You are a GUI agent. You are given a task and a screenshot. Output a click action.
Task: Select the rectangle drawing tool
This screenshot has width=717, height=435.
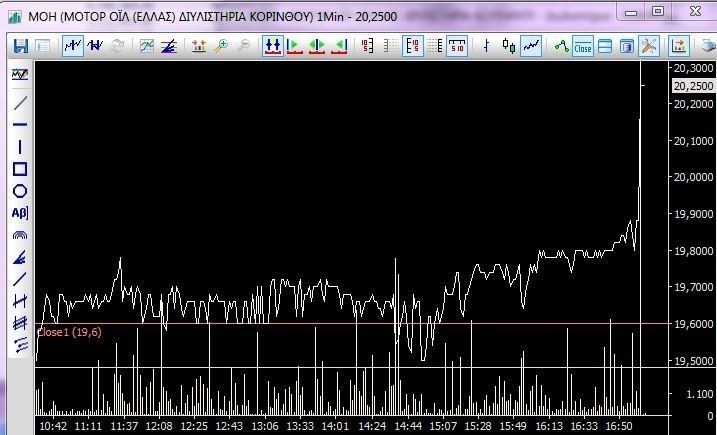pyautogui.click(x=20, y=169)
